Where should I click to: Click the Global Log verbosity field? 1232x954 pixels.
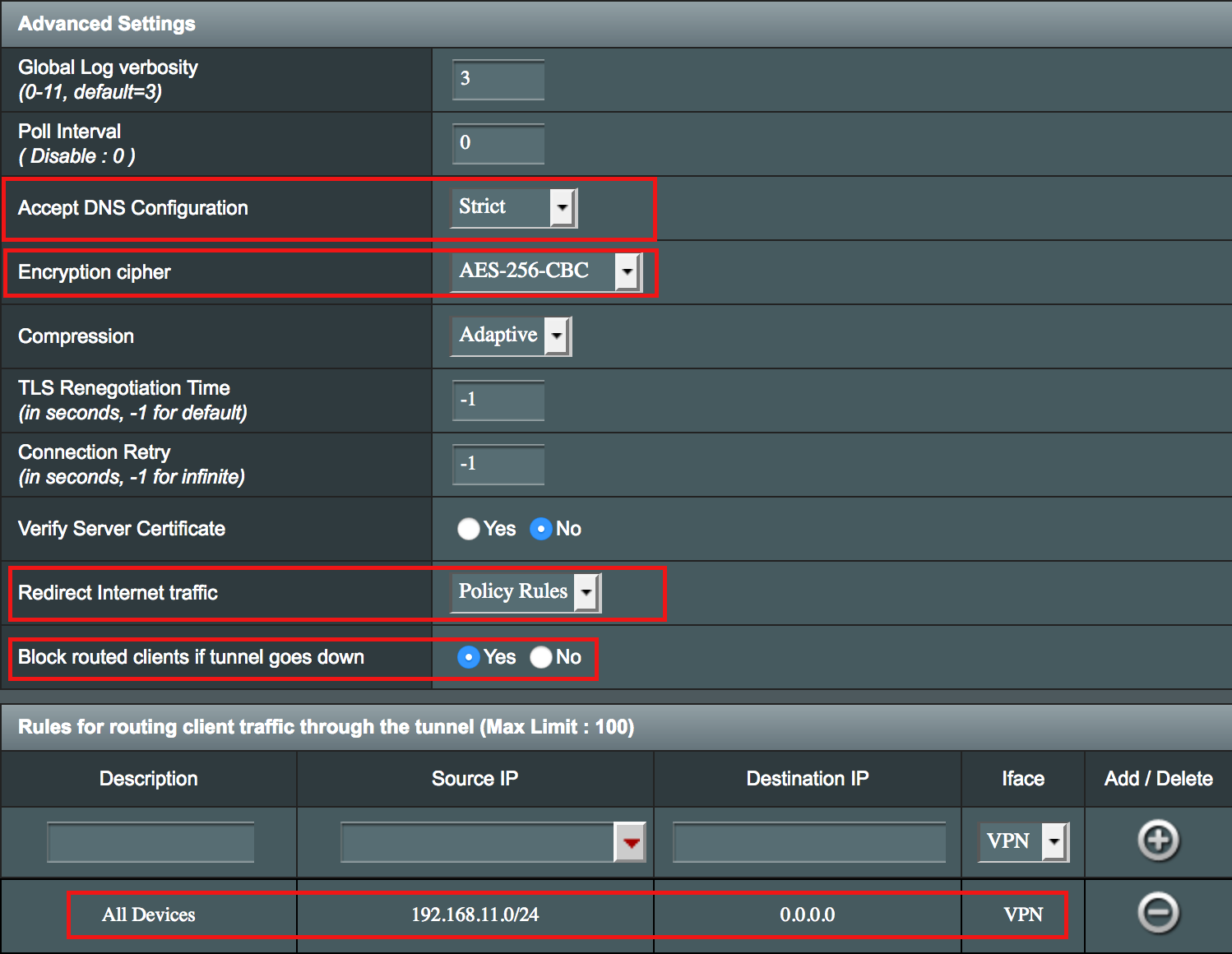pos(498,80)
